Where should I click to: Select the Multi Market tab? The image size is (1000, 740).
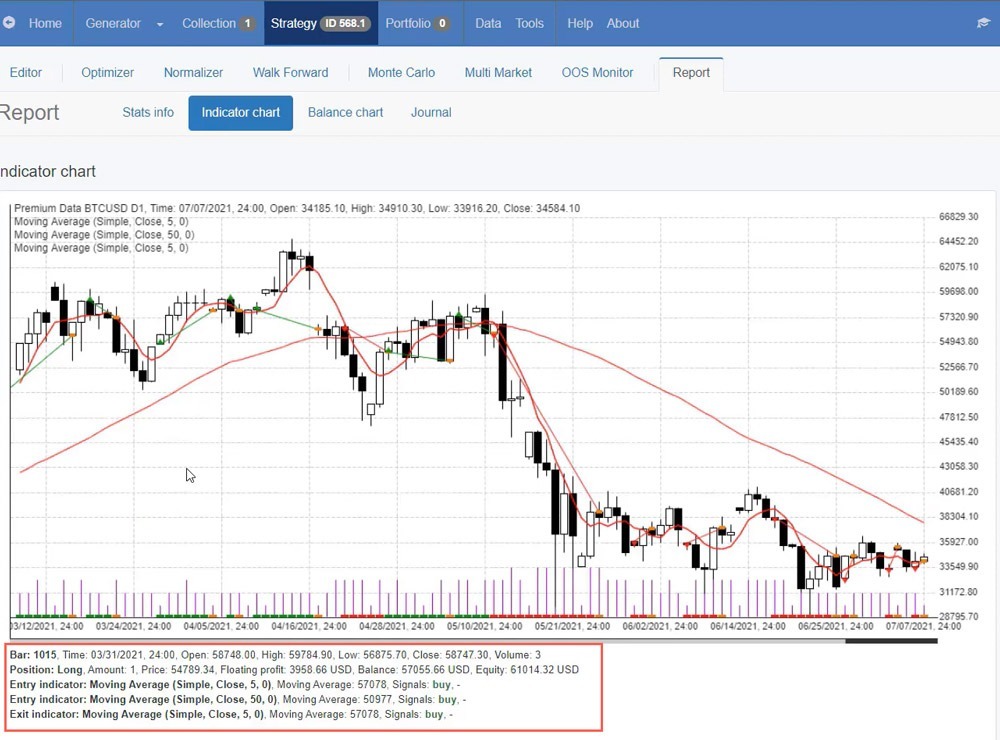coord(498,72)
